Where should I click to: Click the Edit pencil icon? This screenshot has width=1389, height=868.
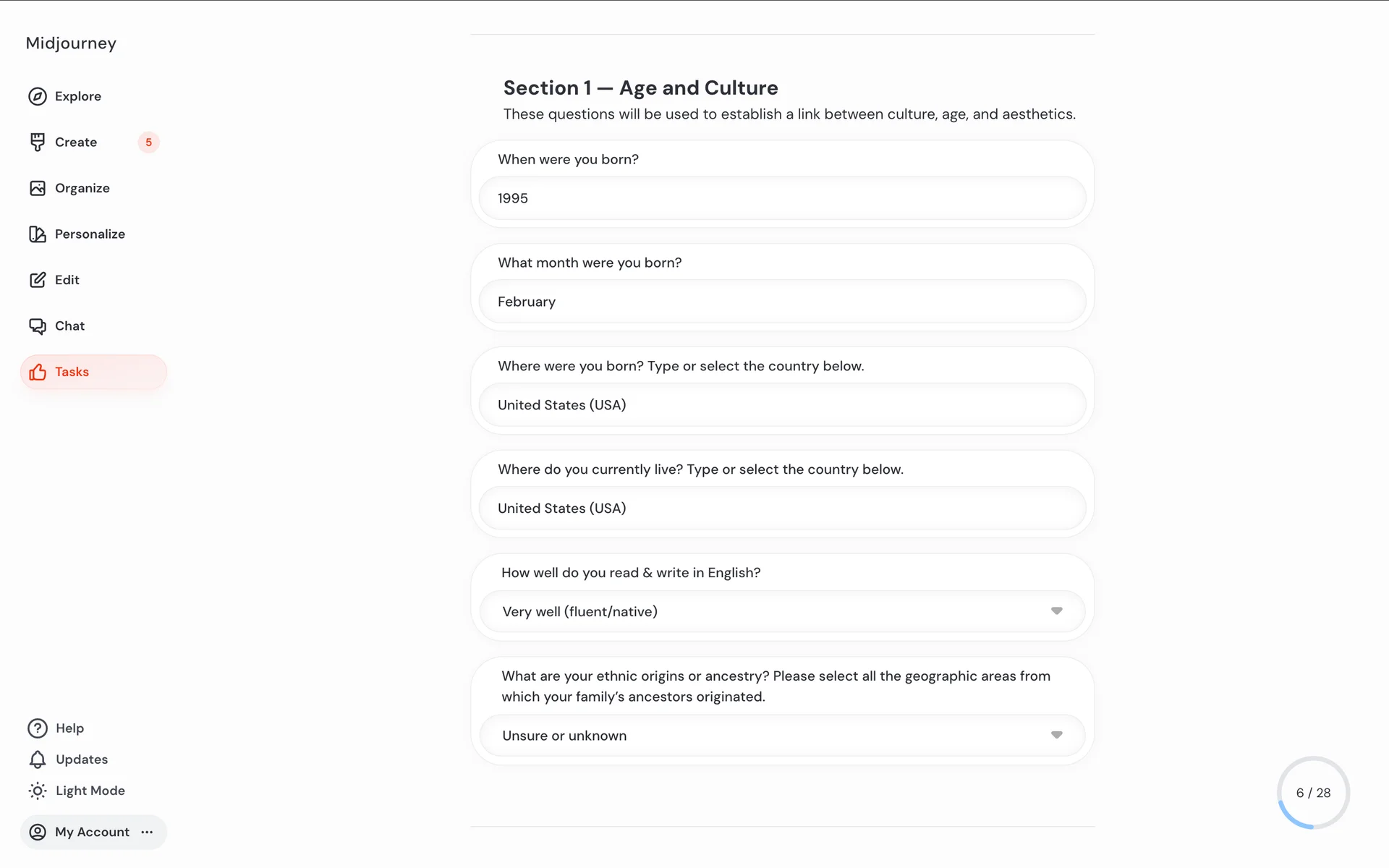tap(38, 280)
